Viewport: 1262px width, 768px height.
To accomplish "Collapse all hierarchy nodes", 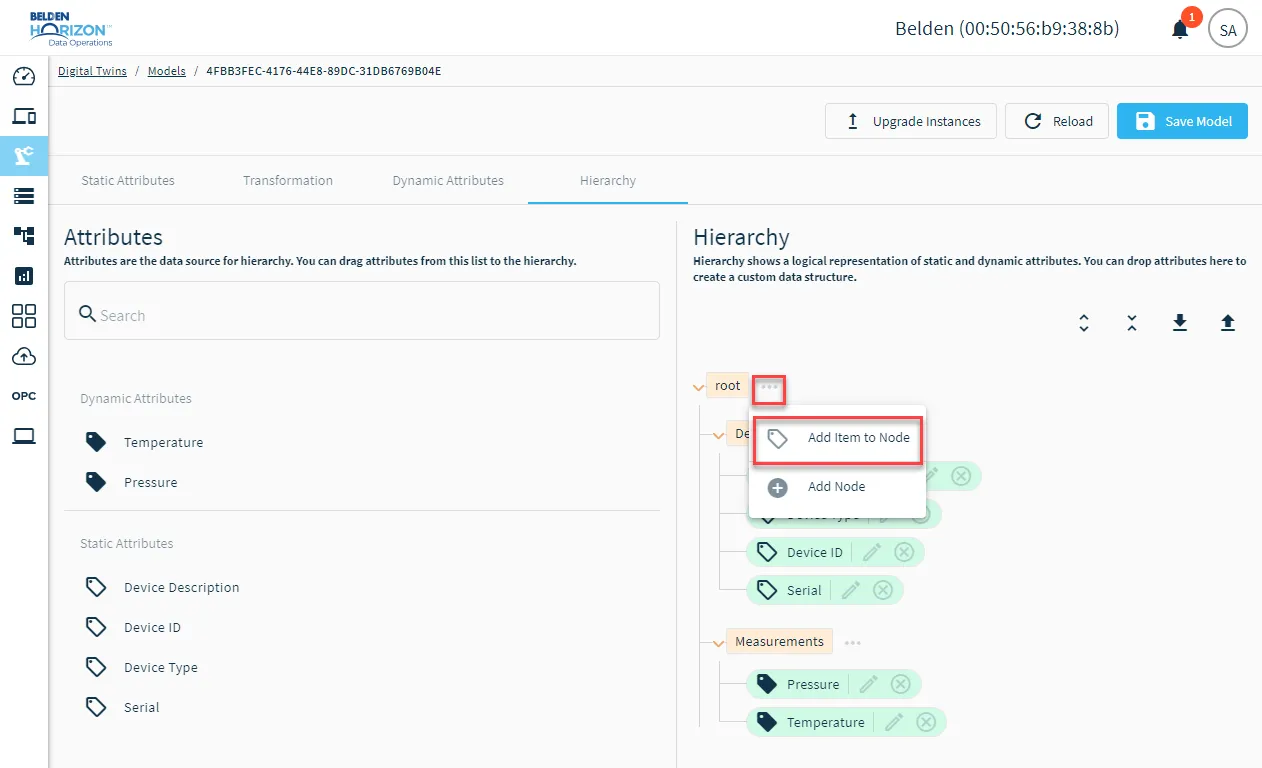I will [1132, 323].
